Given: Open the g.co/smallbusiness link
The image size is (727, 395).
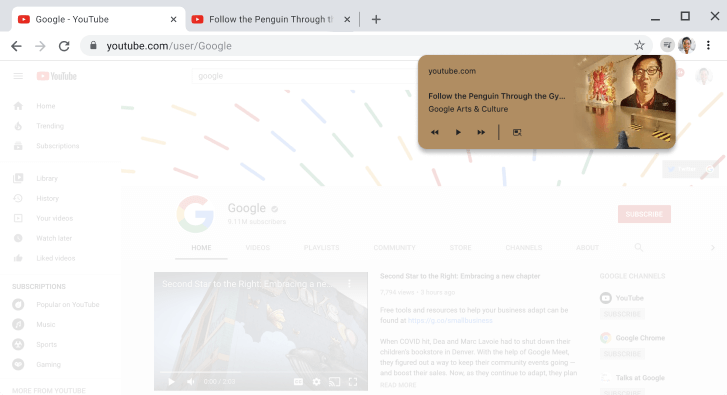Looking at the screenshot, I should 450,320.
